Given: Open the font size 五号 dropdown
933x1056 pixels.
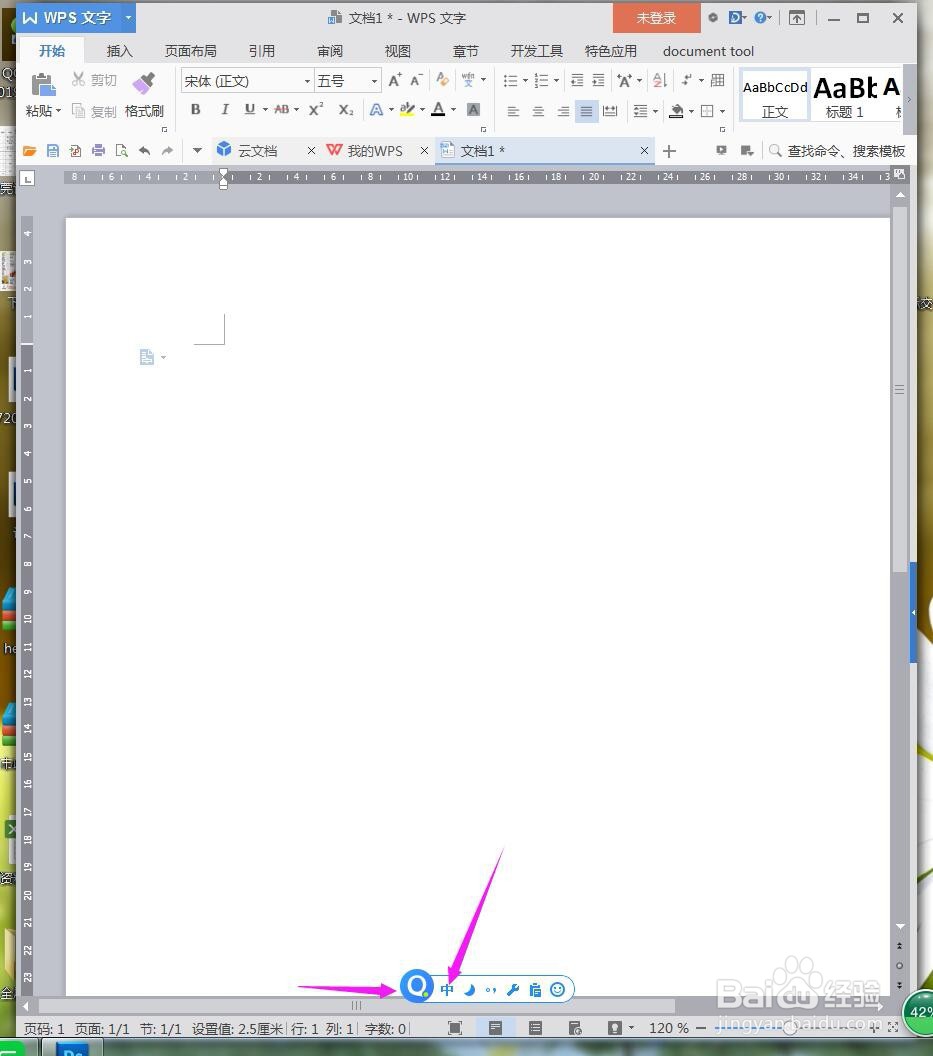Looking at the screenshot, I should (374, 81).
